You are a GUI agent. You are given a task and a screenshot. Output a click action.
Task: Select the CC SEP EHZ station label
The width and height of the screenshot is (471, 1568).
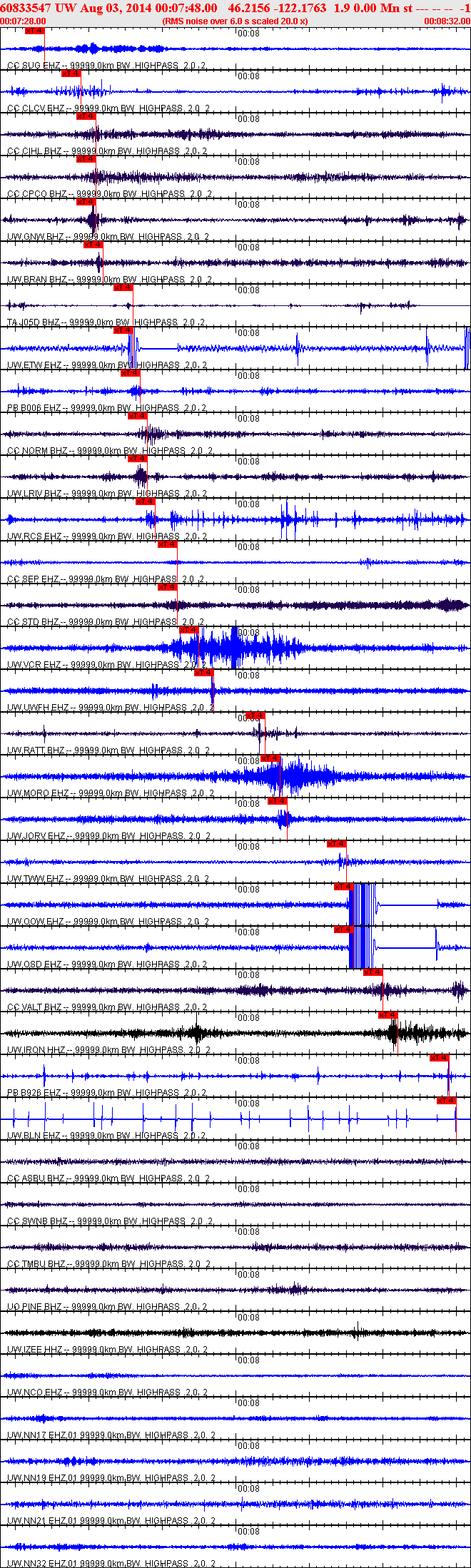point(106,579)
